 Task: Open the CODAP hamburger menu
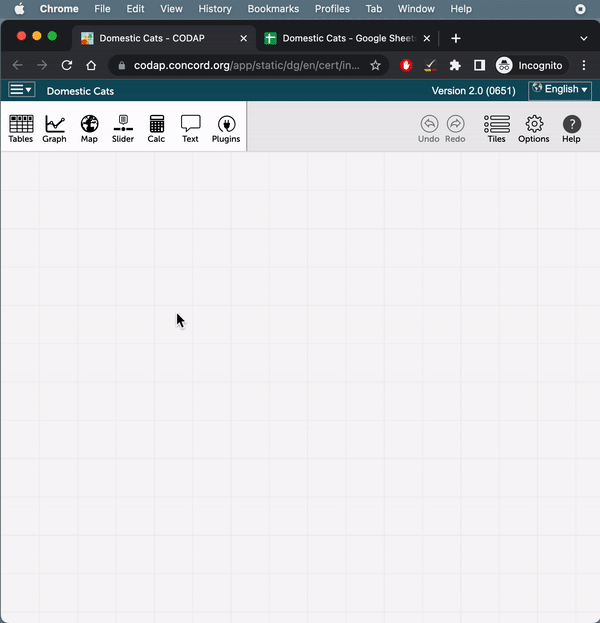[x=21, y=89]
